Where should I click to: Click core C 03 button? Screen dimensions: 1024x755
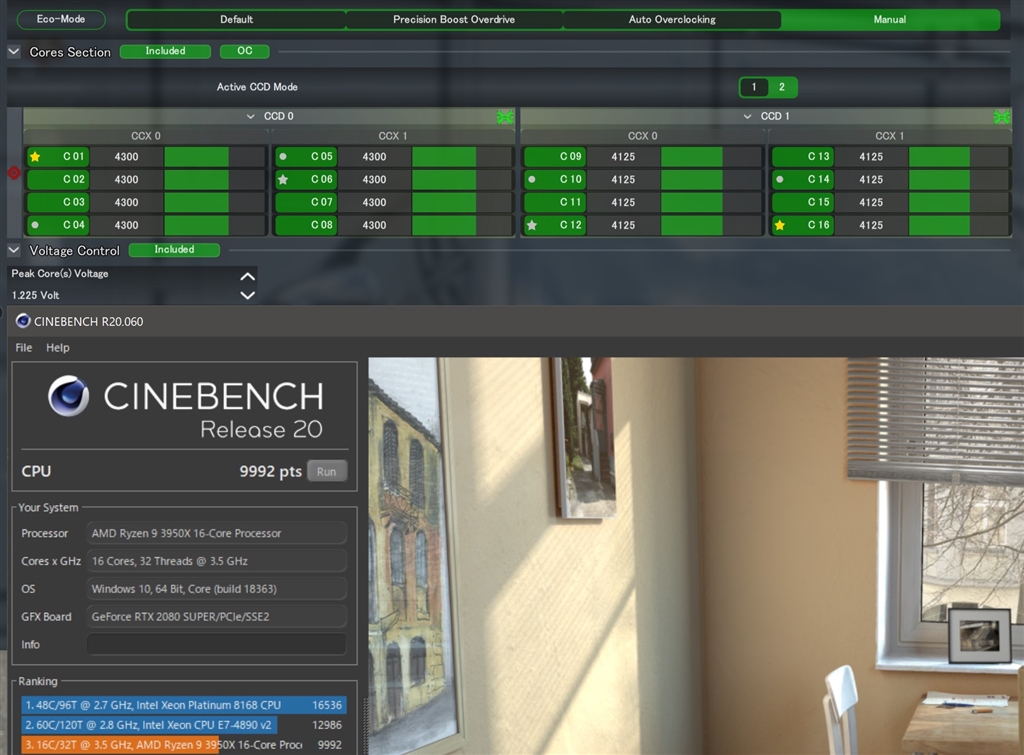click(x=58, y=202)
